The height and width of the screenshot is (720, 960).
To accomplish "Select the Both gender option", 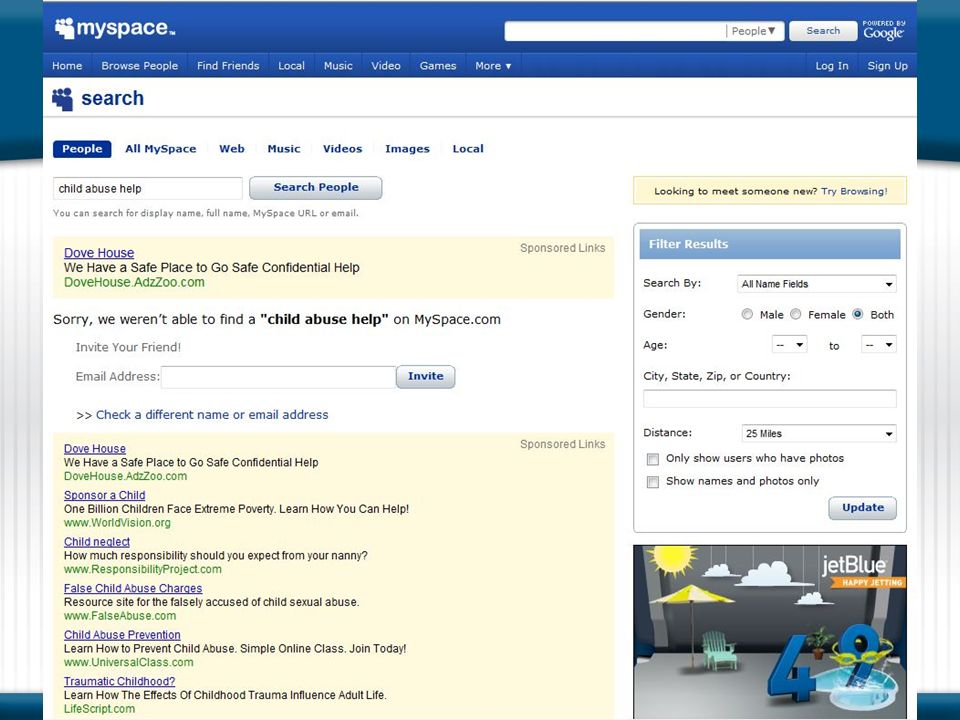I will (x=858, y=315).
